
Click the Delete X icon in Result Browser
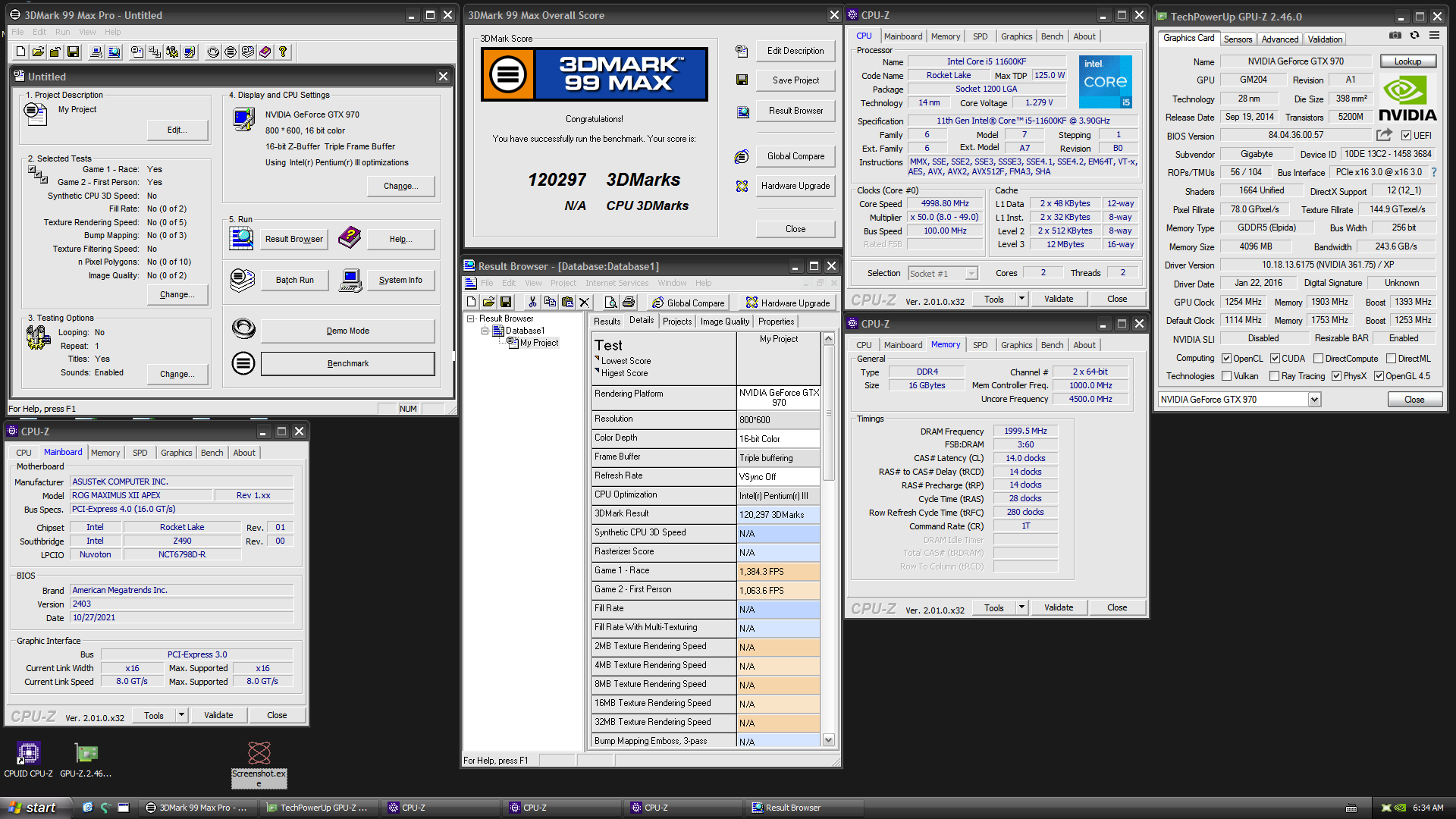point(584,302)
